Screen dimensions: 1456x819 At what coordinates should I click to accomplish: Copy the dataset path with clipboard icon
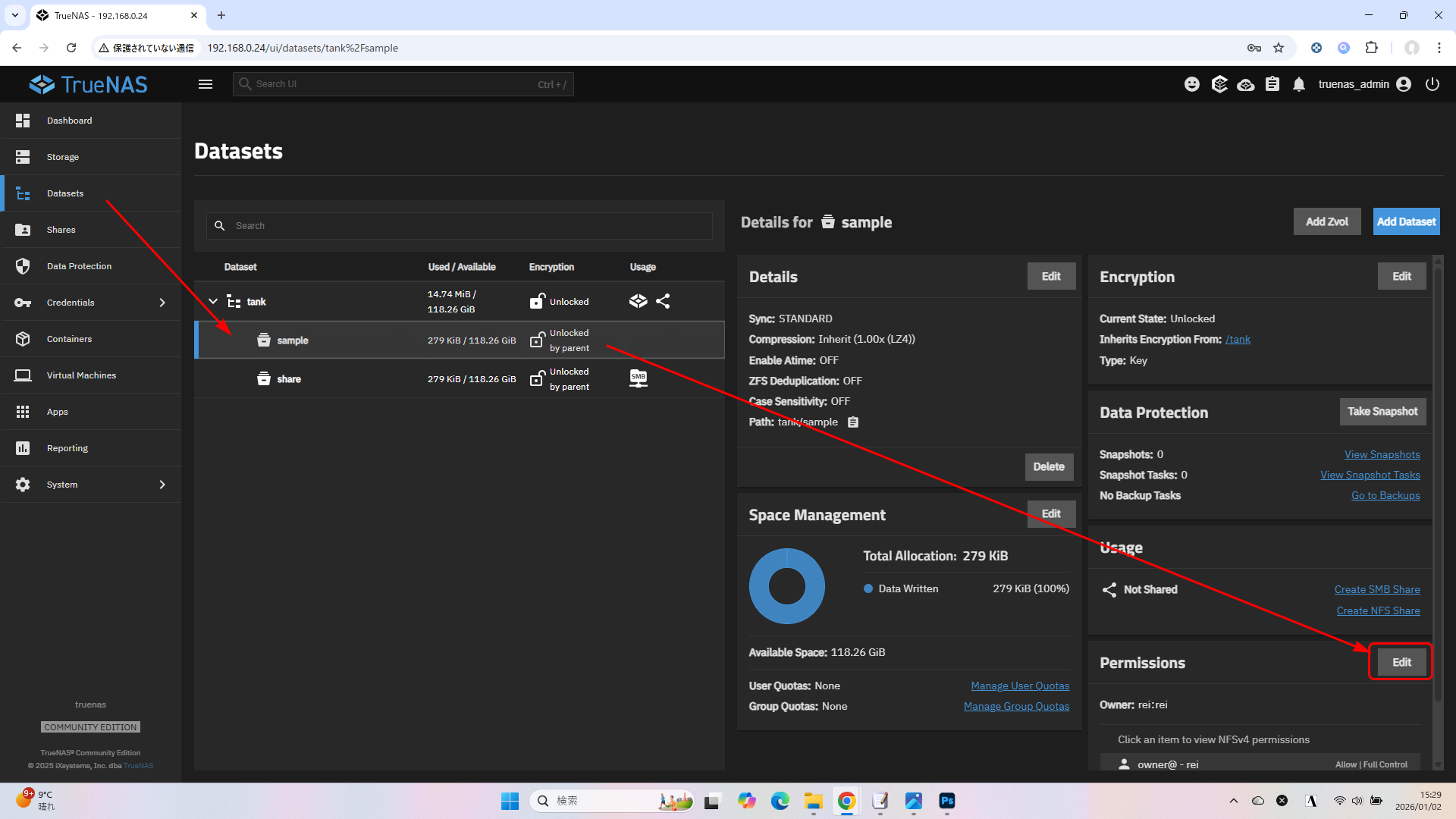point(853,422)
